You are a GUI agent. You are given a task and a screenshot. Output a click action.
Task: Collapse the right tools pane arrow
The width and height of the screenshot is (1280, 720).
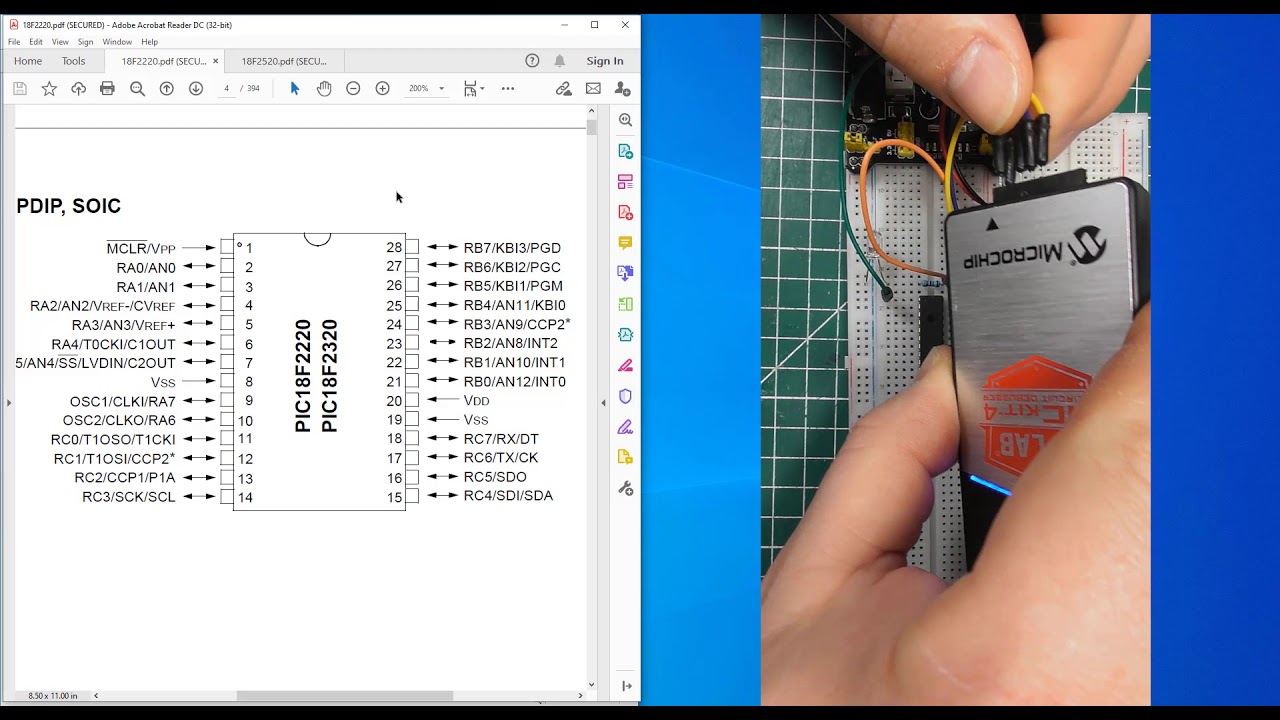(626, 686)
